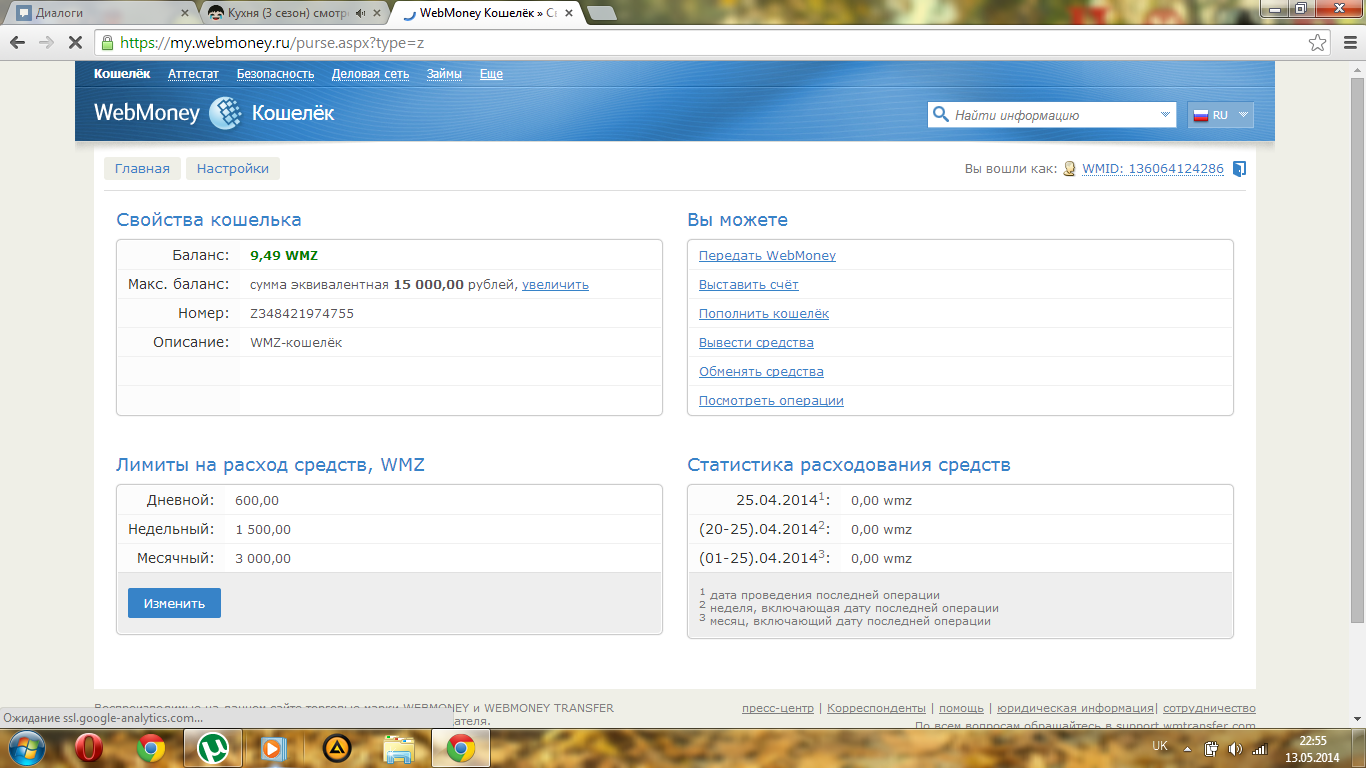Viewport: 1366px width, 768px height.
Task: Open the RU language dropdown
Action: tap(1220, 115)
